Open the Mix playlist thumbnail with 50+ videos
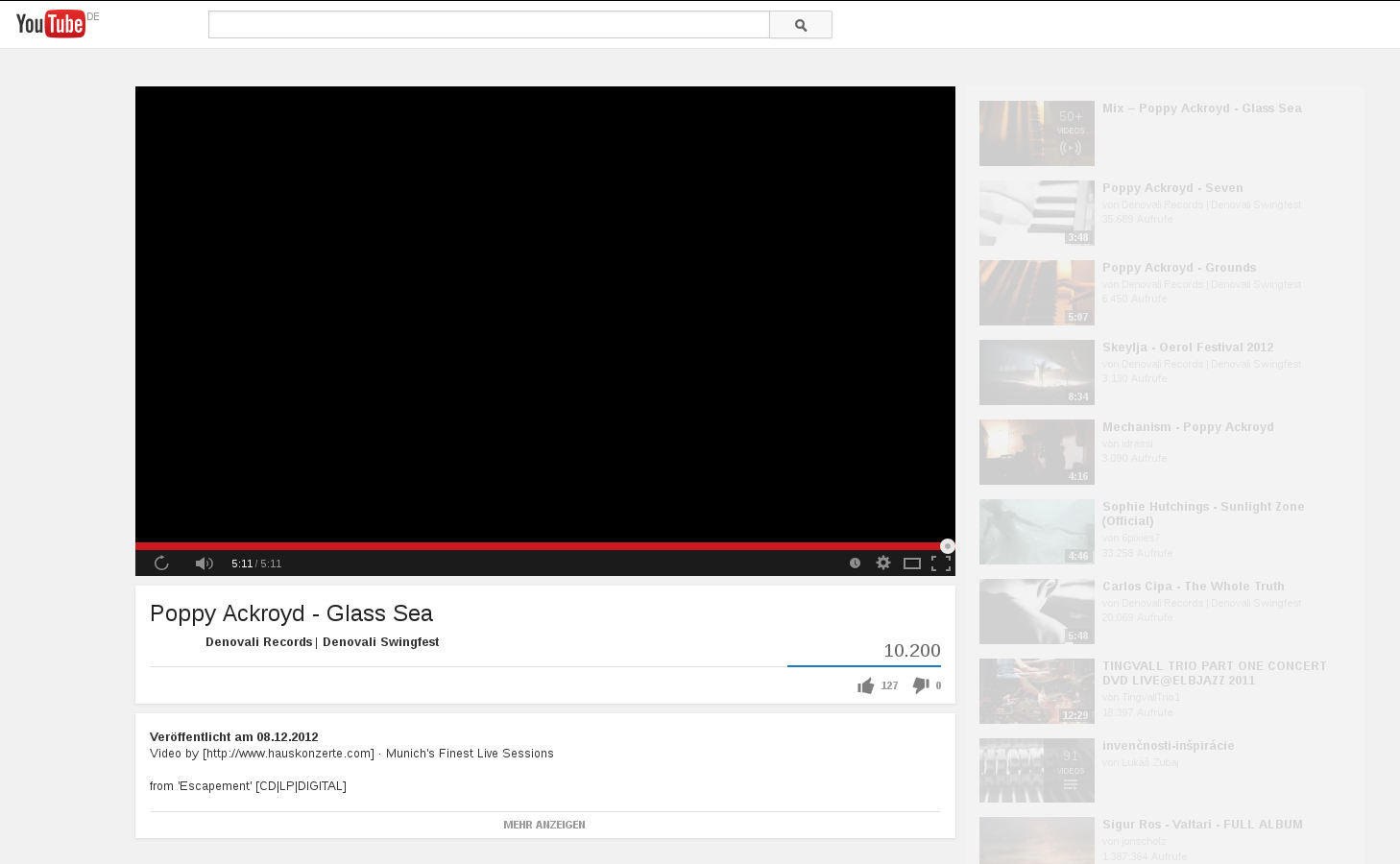The image size is (1400, 864). (x=1037, y=133)
